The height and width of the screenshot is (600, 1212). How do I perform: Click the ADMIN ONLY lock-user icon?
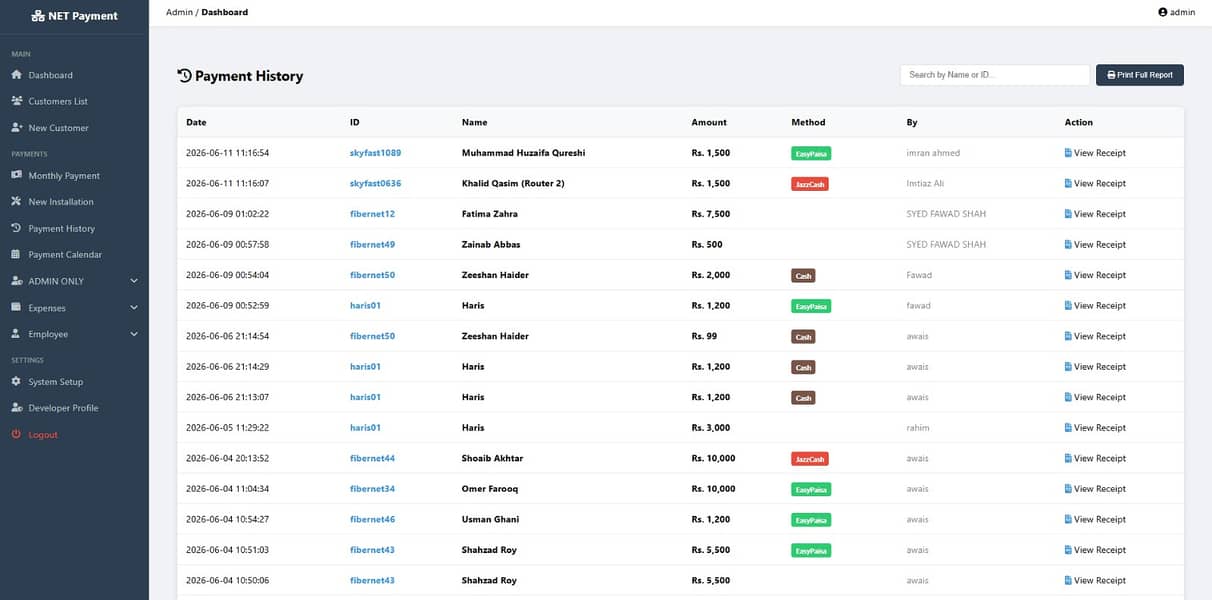17,281
